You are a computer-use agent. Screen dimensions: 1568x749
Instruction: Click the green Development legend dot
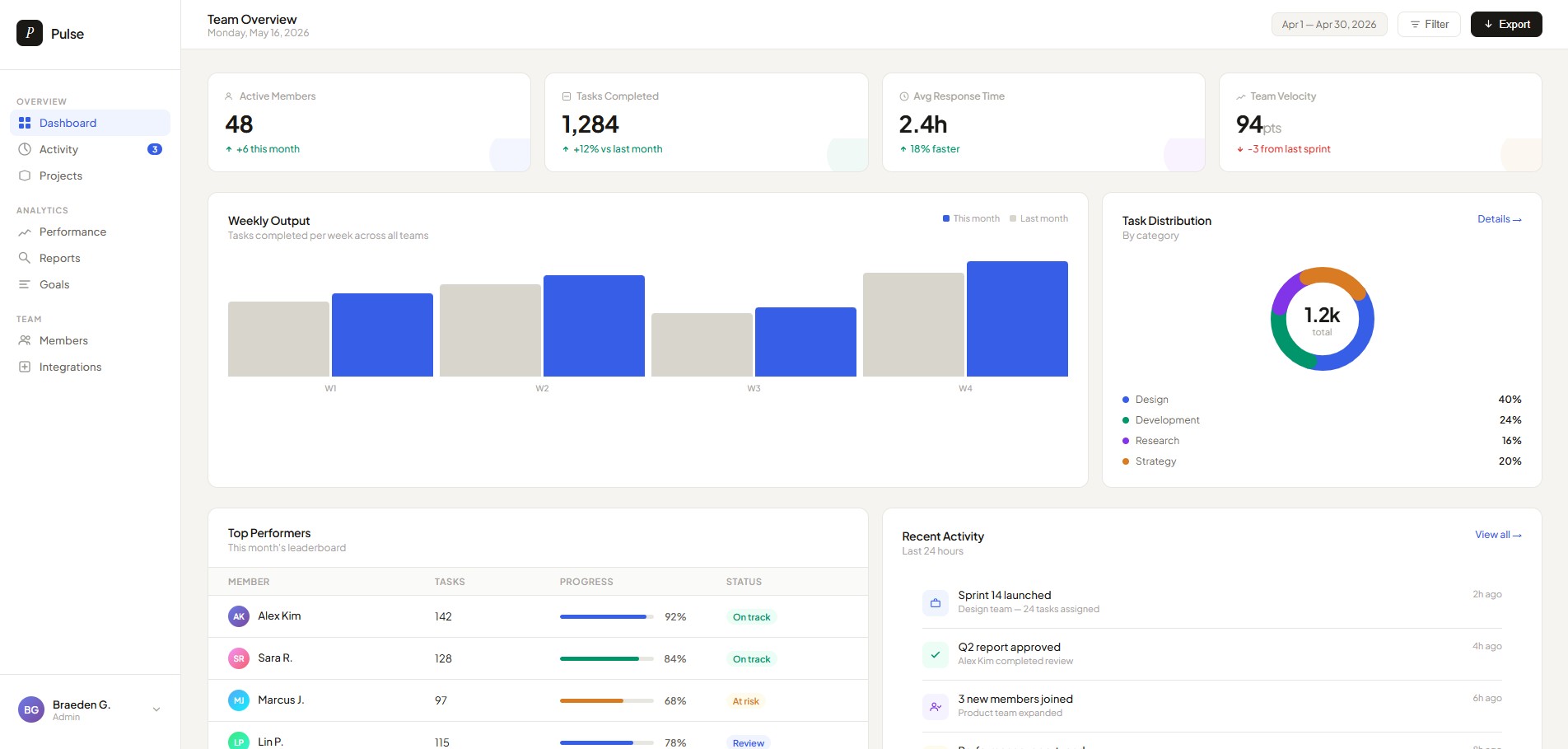coord(1126,420)
